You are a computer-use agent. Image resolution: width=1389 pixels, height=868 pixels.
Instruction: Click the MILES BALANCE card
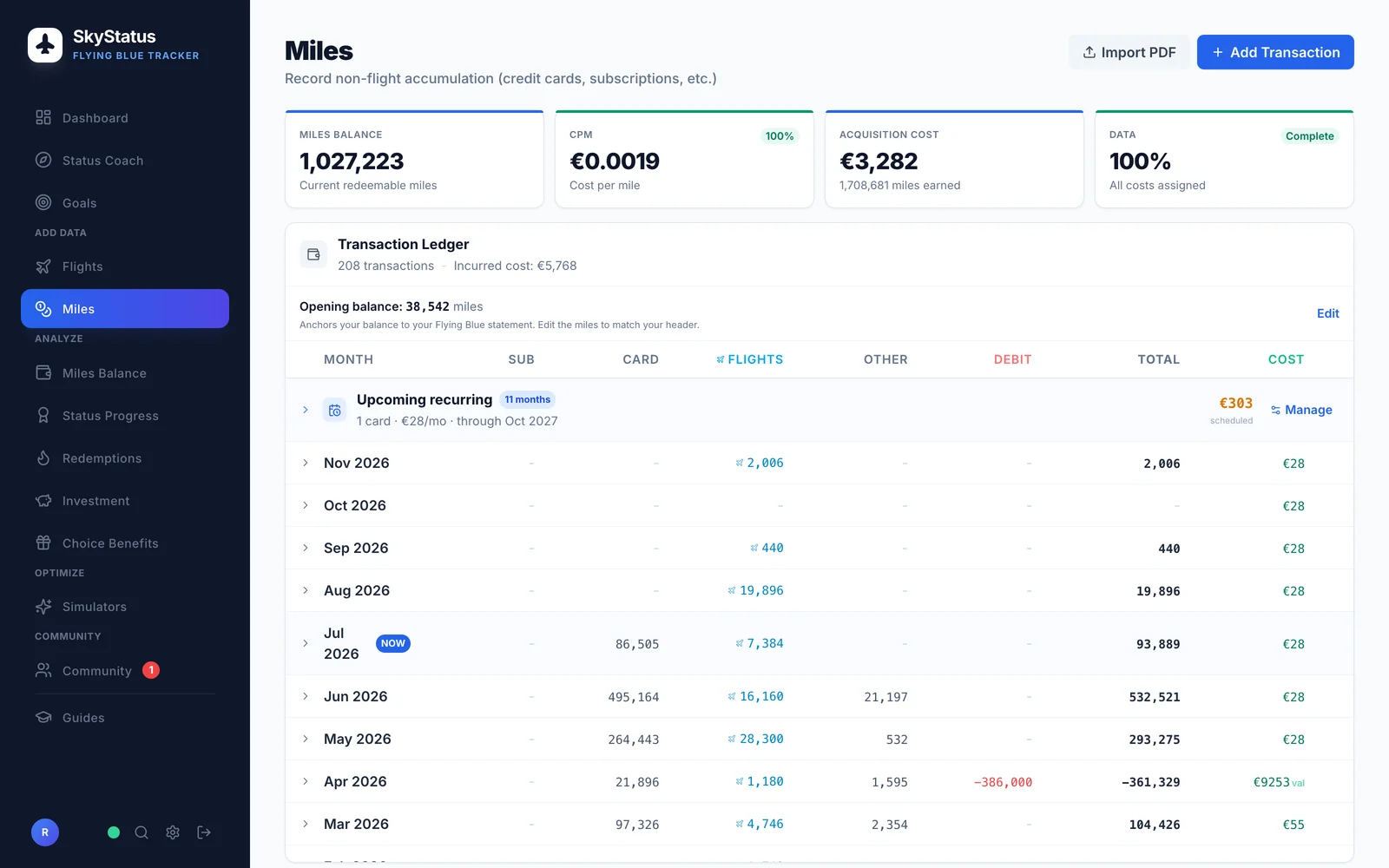click(x=414, y=159)
